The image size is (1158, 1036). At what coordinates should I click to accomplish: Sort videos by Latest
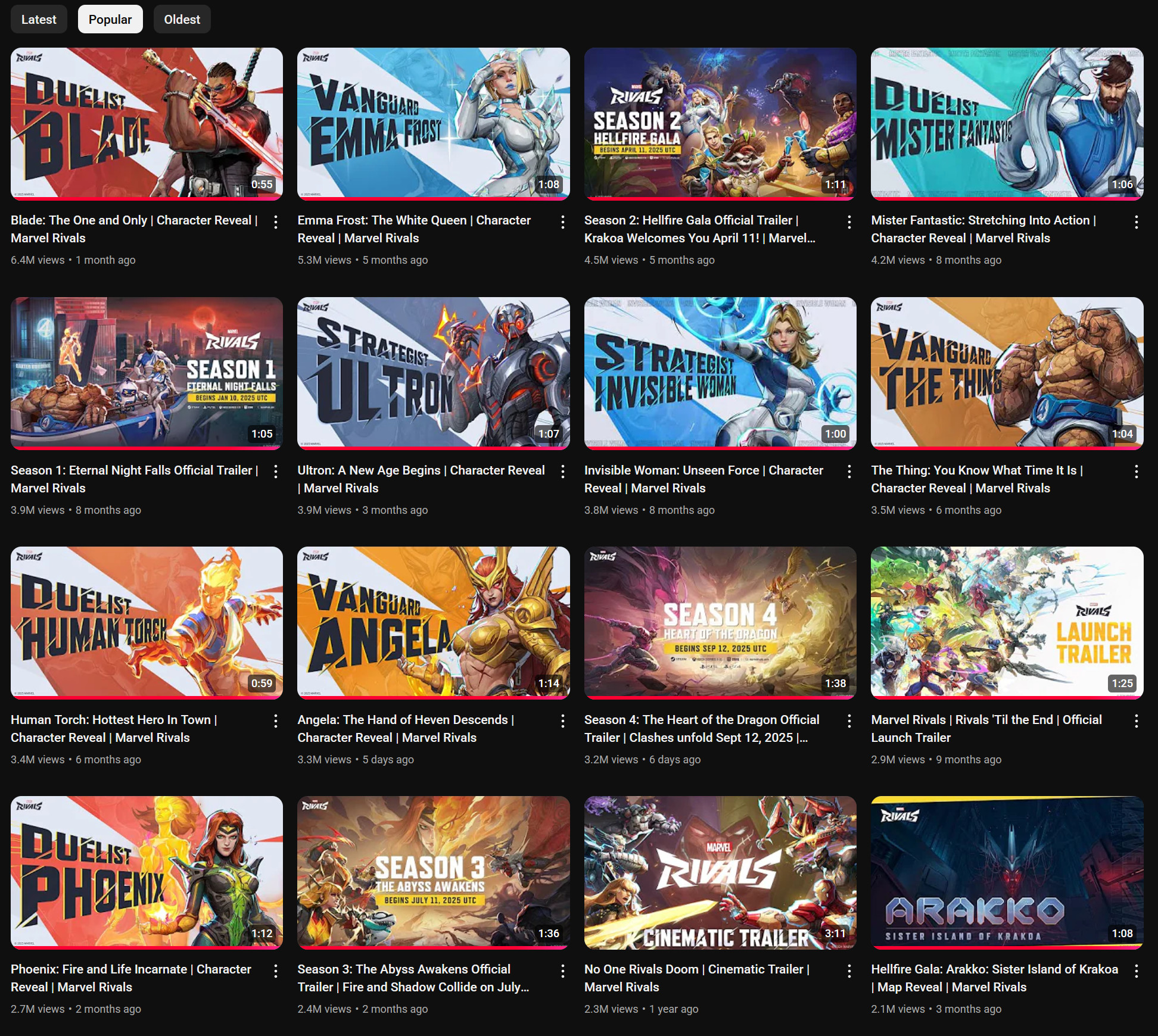click(x=39, y=19)
